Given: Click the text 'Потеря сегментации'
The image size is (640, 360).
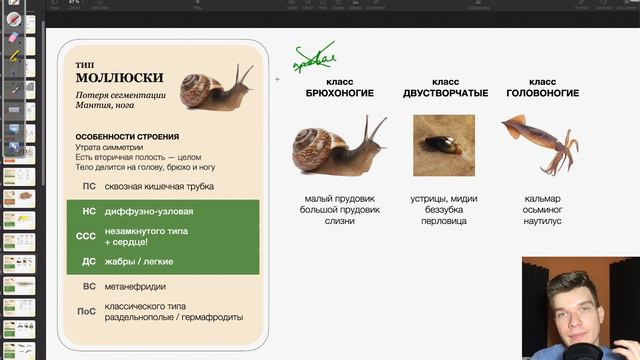Looking at the screenshot, I should coord(120,95).
